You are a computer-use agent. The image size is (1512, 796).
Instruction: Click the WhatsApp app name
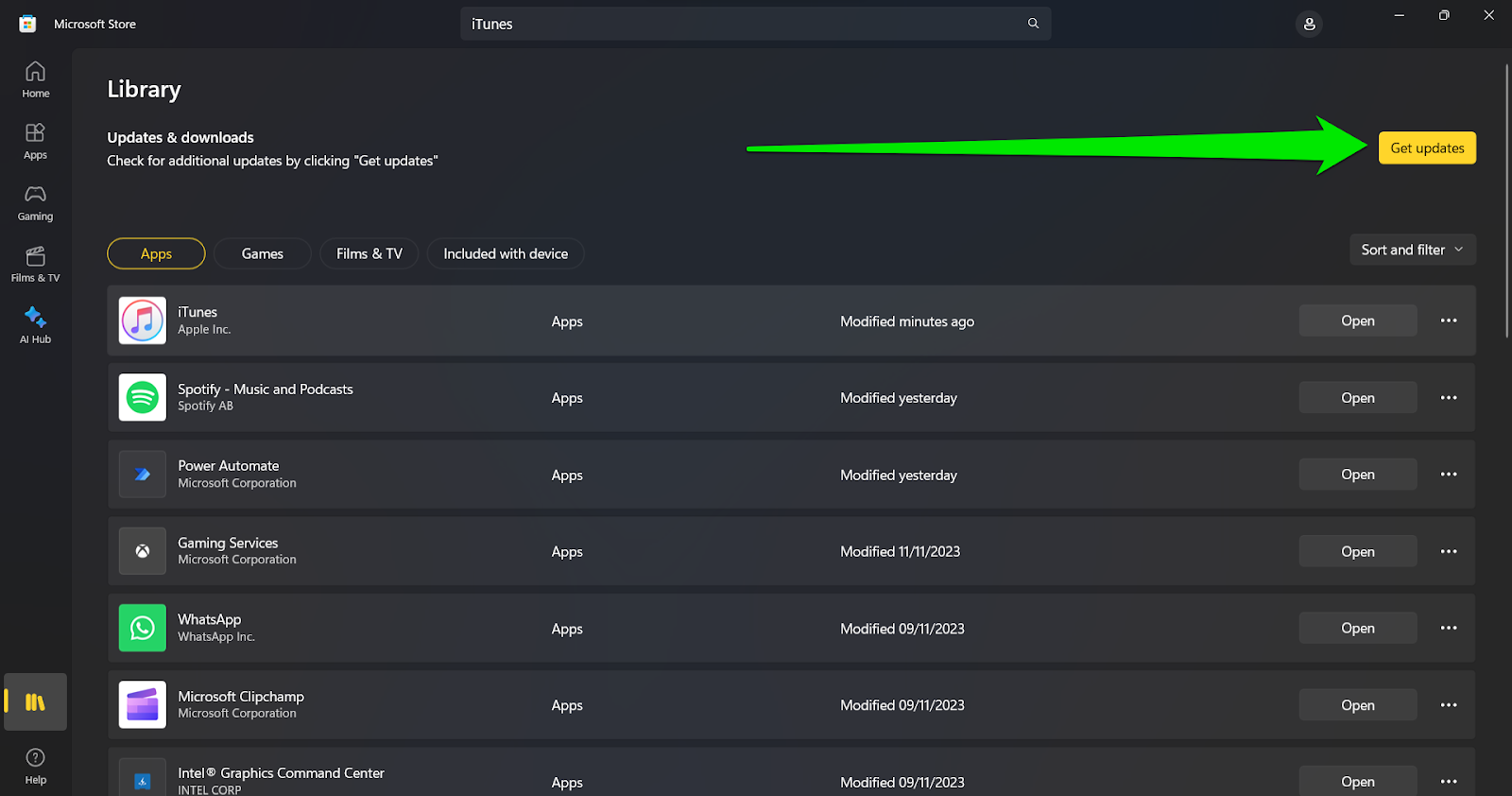point(210,619)
